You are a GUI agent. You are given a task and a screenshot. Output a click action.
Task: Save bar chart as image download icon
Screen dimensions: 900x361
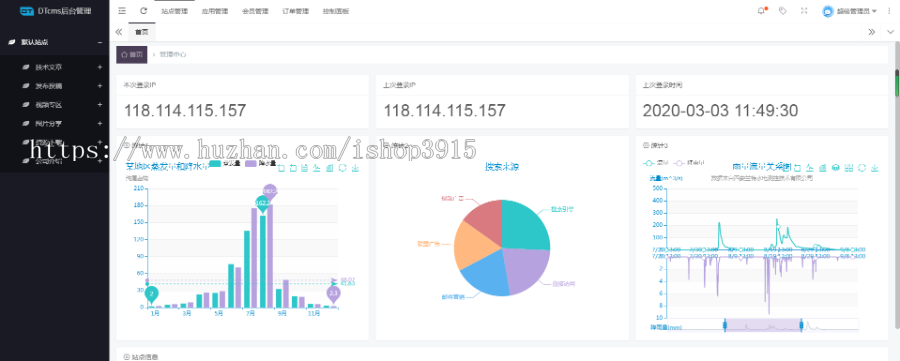[x=355, y=168]
